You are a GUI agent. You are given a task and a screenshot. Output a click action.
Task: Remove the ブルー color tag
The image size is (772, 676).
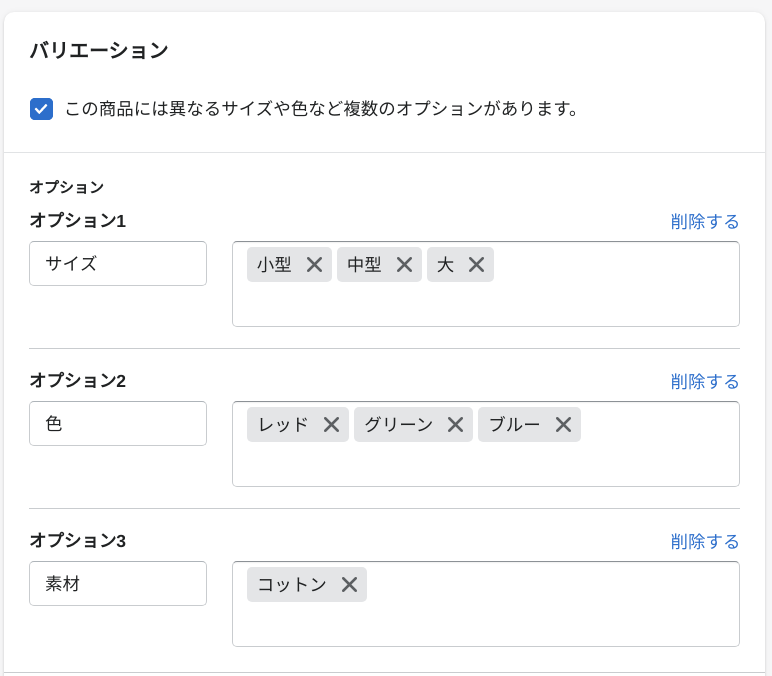point(563,424)
